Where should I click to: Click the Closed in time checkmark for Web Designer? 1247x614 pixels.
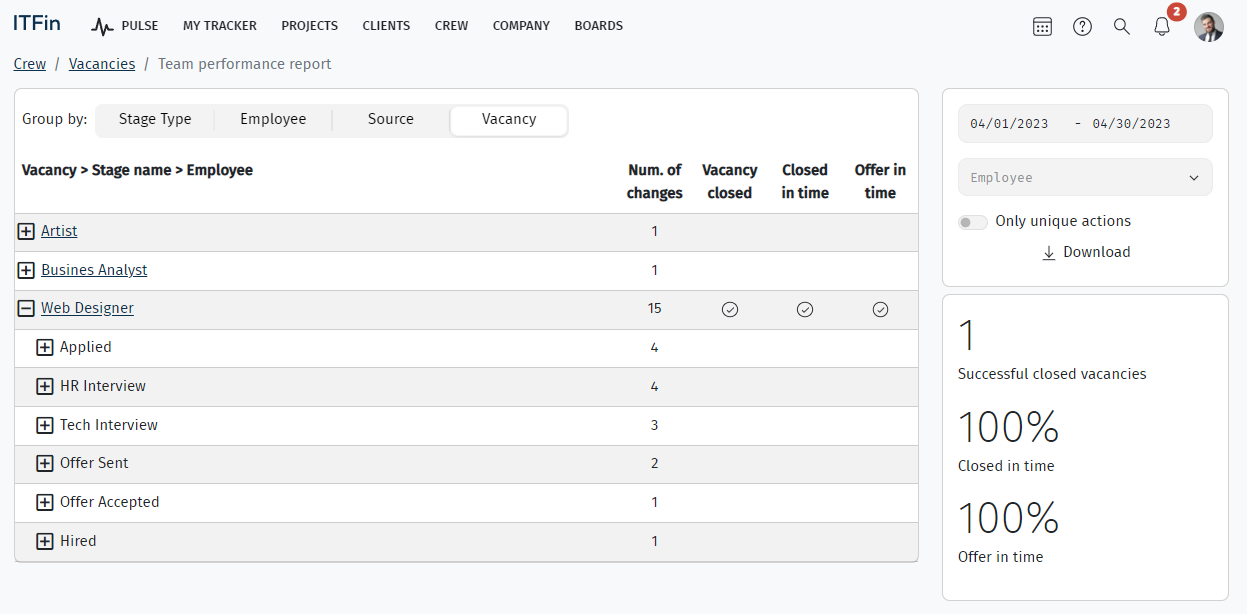pyautogui.click(x=805, y=310)
